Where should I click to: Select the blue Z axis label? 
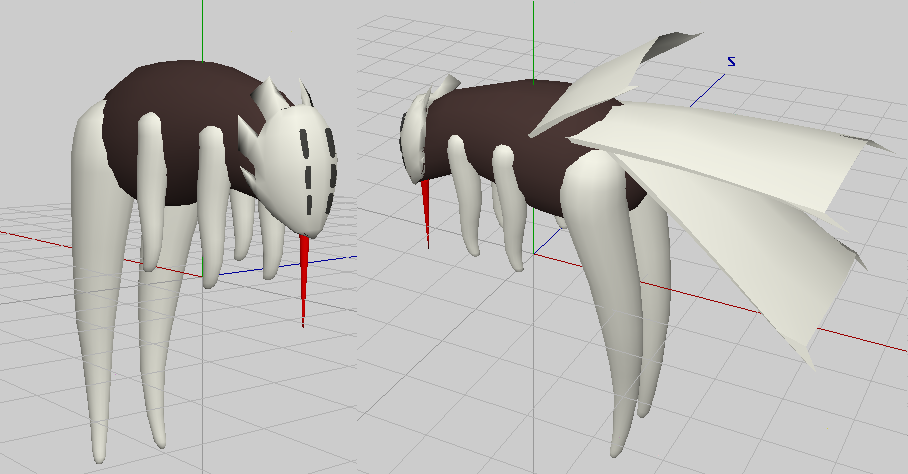pos(731,61)
